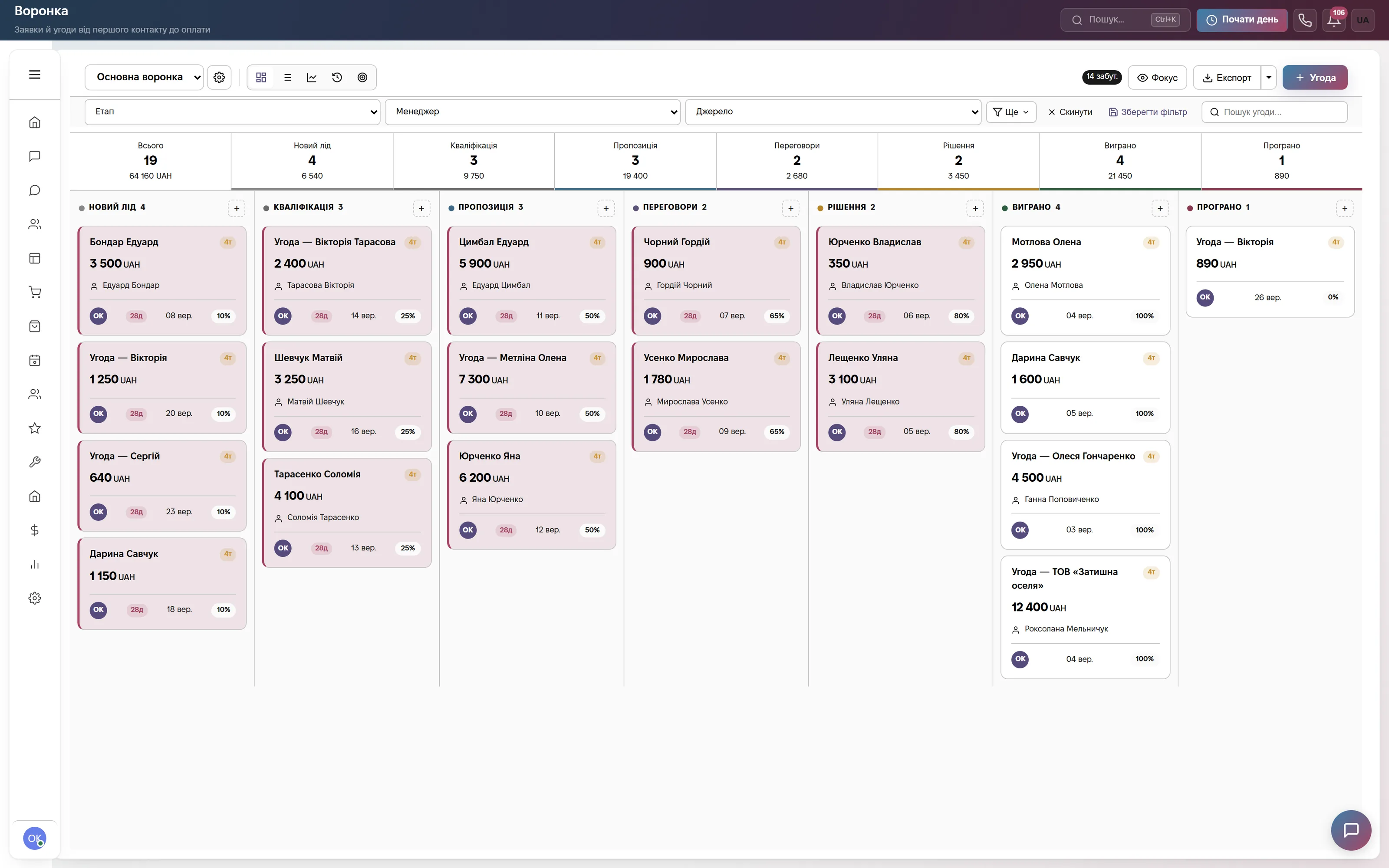Toggle the target goals view icon
This screenshot has height=868, width=1389.
[x=362, y=78]
